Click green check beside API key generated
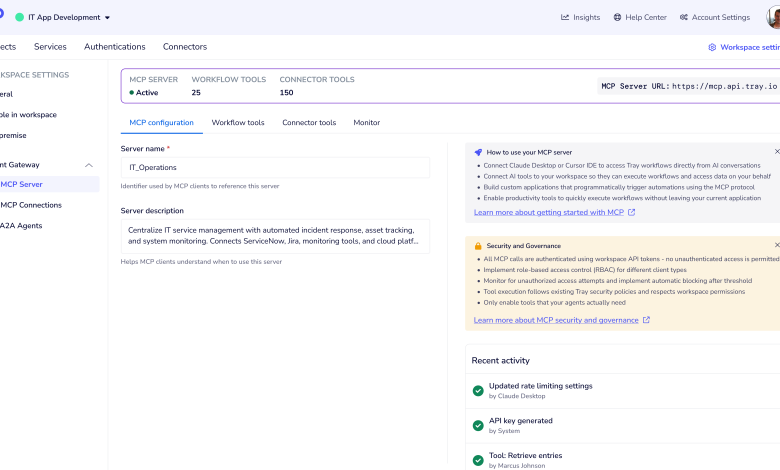 [478, 425]
